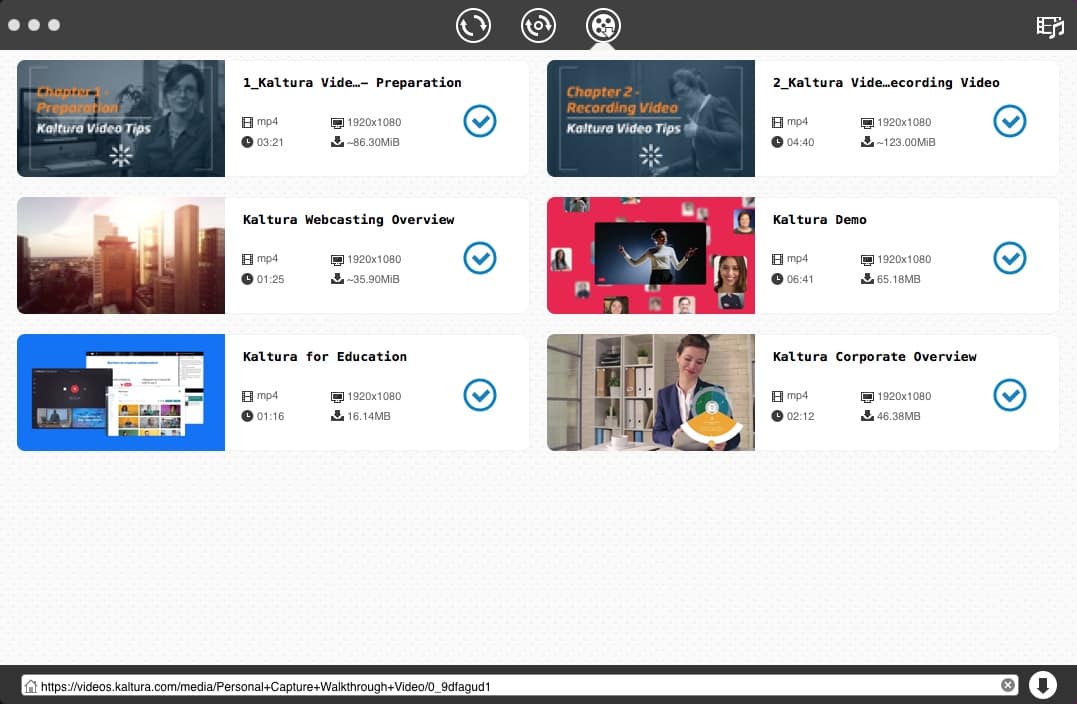The height and width of the screenshot is (704, 1077).
Task: Click the download size icon beside ~35.90MiB
Action: [337, 279]
